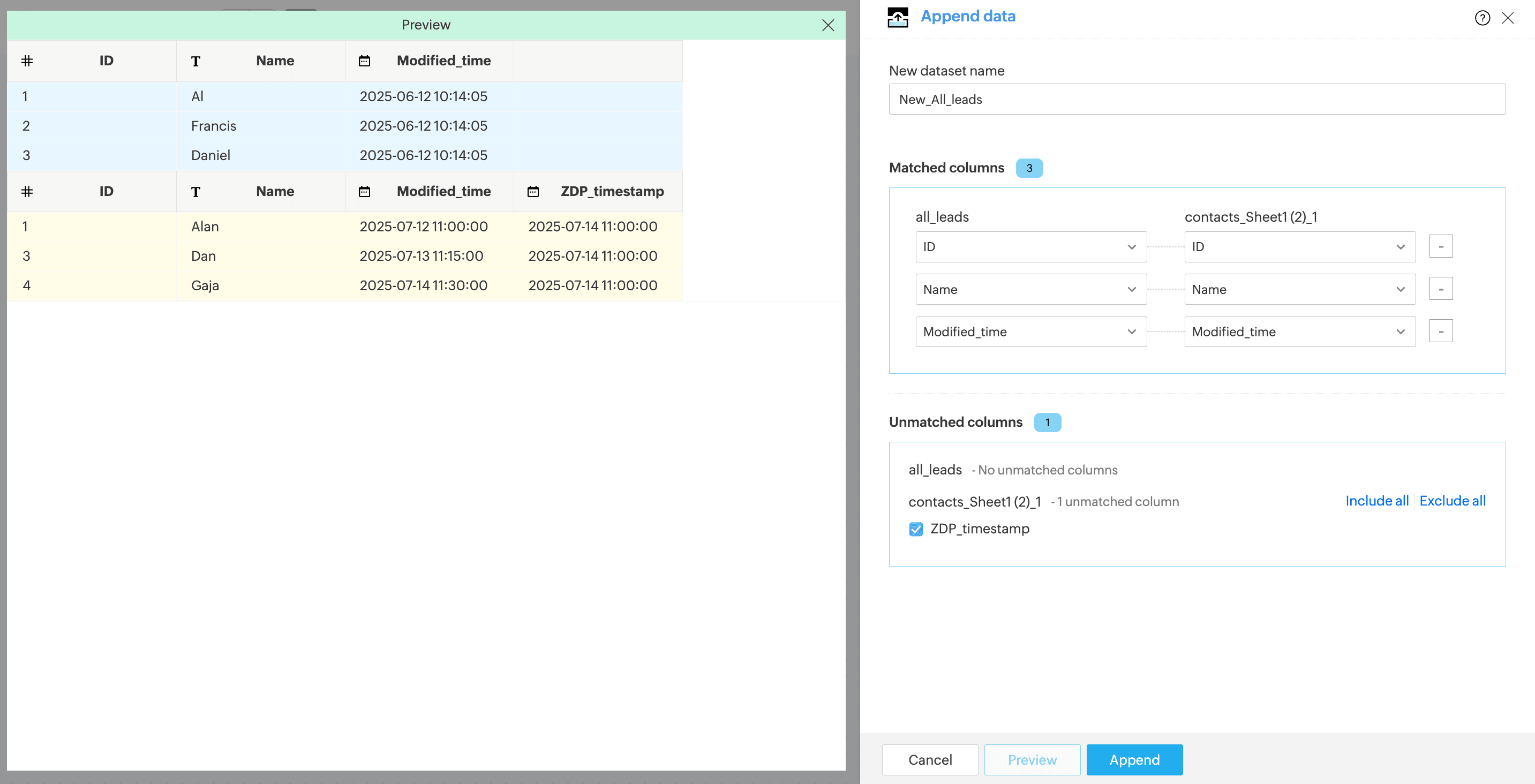Remove the Name column match pair
1535x784 pixels.
1440,289
